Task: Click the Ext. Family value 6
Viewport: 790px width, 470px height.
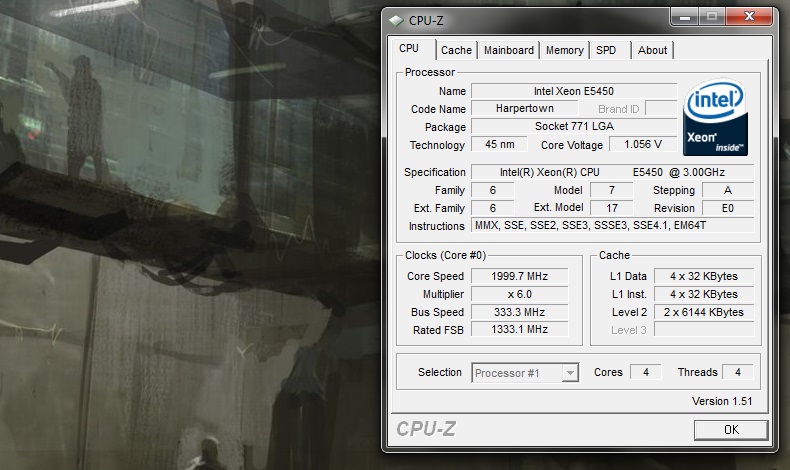Action: point(493,208)
